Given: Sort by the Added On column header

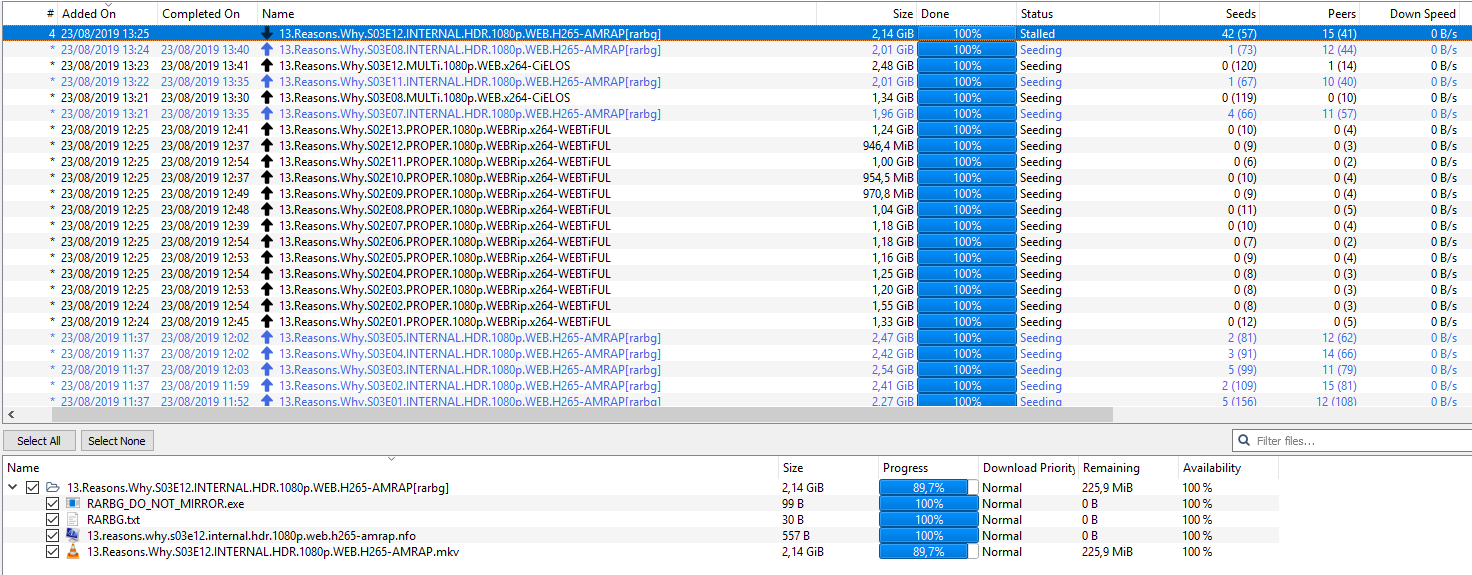Looking at the screenshot, I should coord(108,14).
